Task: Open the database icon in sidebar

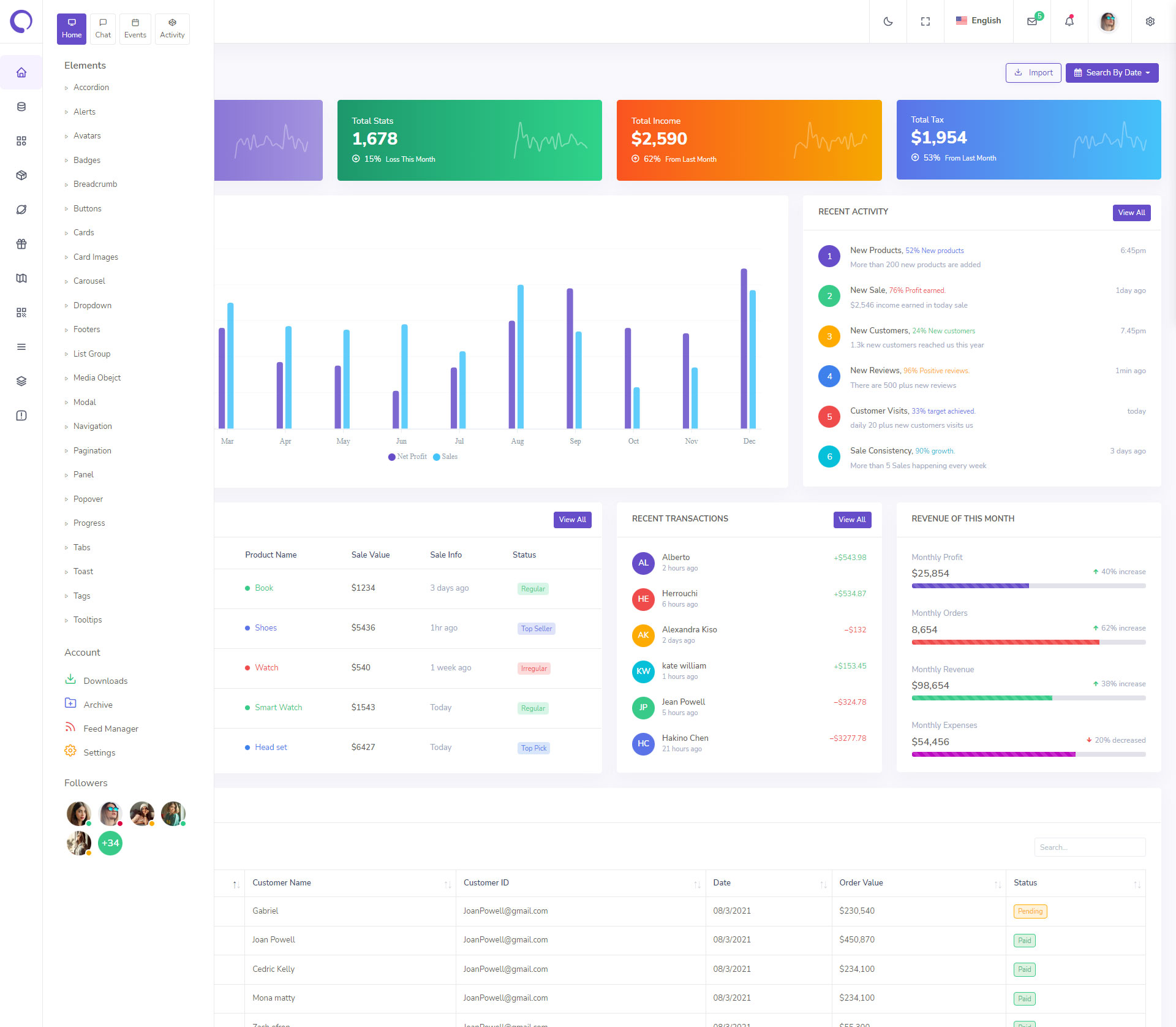Action: (x=21, y=107)
